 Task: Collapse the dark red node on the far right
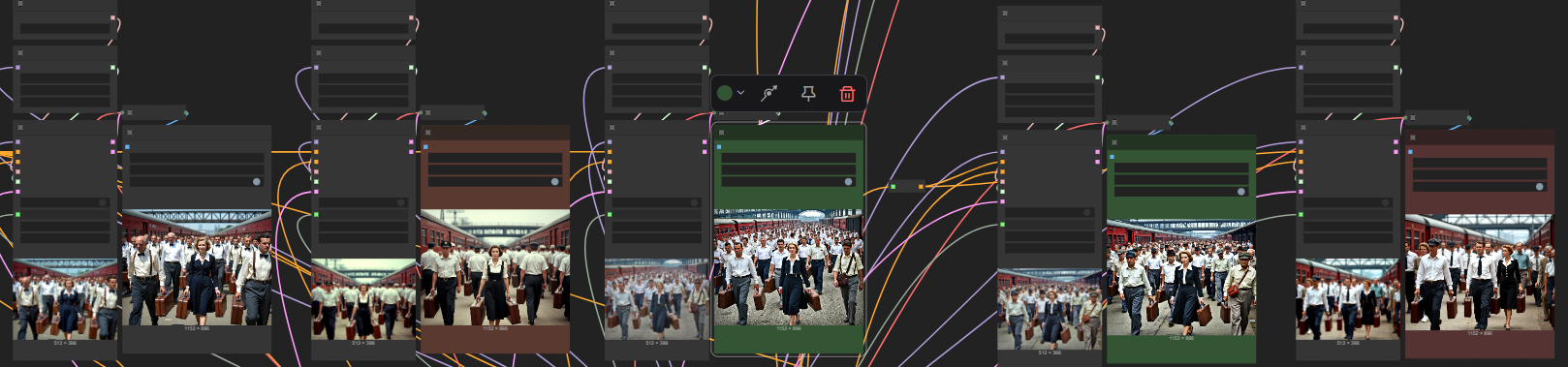coord(1413,137)
